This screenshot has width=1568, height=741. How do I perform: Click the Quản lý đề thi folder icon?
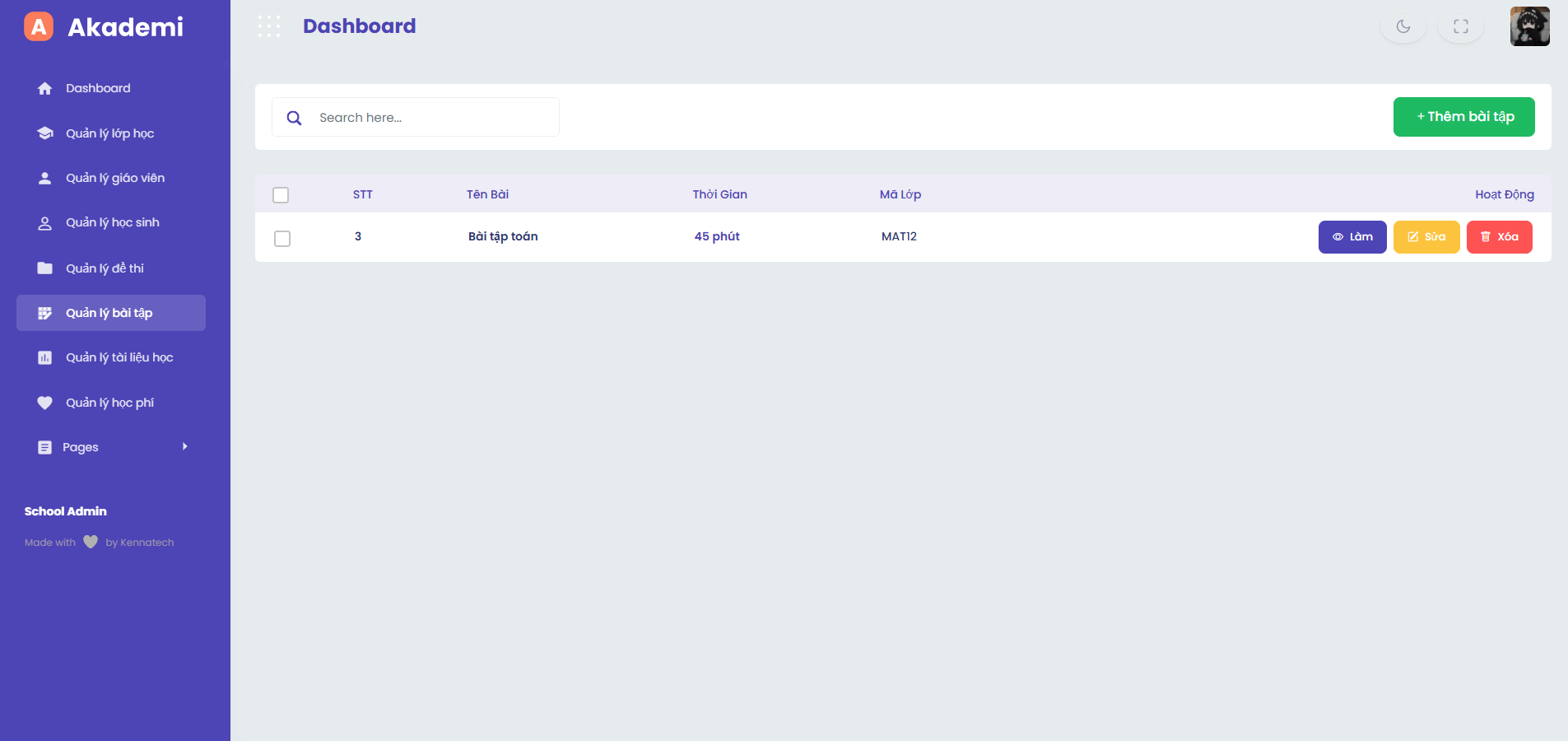coord(45,268)
